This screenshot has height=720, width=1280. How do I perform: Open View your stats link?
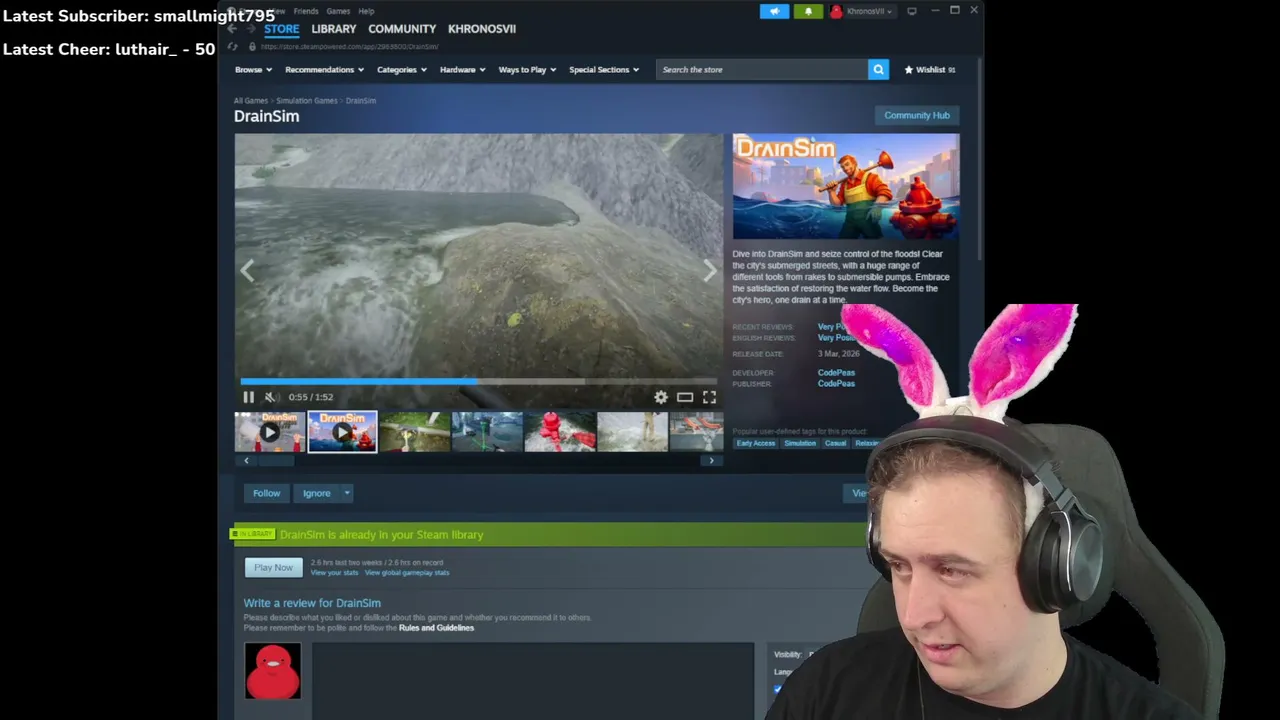pos(334,573)
